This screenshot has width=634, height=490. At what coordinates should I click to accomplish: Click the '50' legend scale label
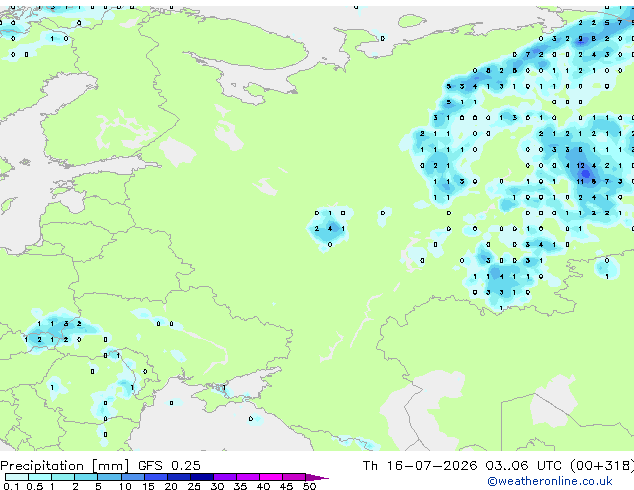coord(309,486)
